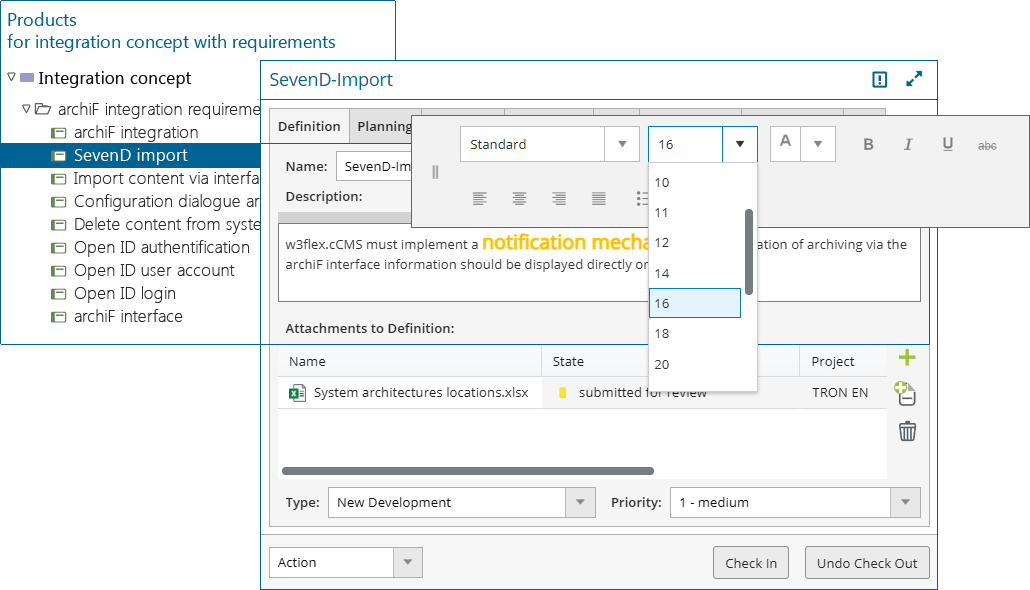1030x590 pixels.
Task: Underline the selected text
Action: pyautogui.click(x=947, y=145)
